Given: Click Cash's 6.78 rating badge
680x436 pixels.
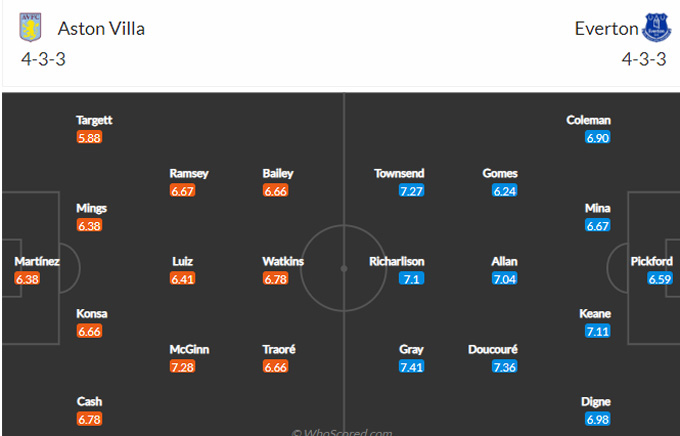Looking at the screenshot, I should [89, 419].
